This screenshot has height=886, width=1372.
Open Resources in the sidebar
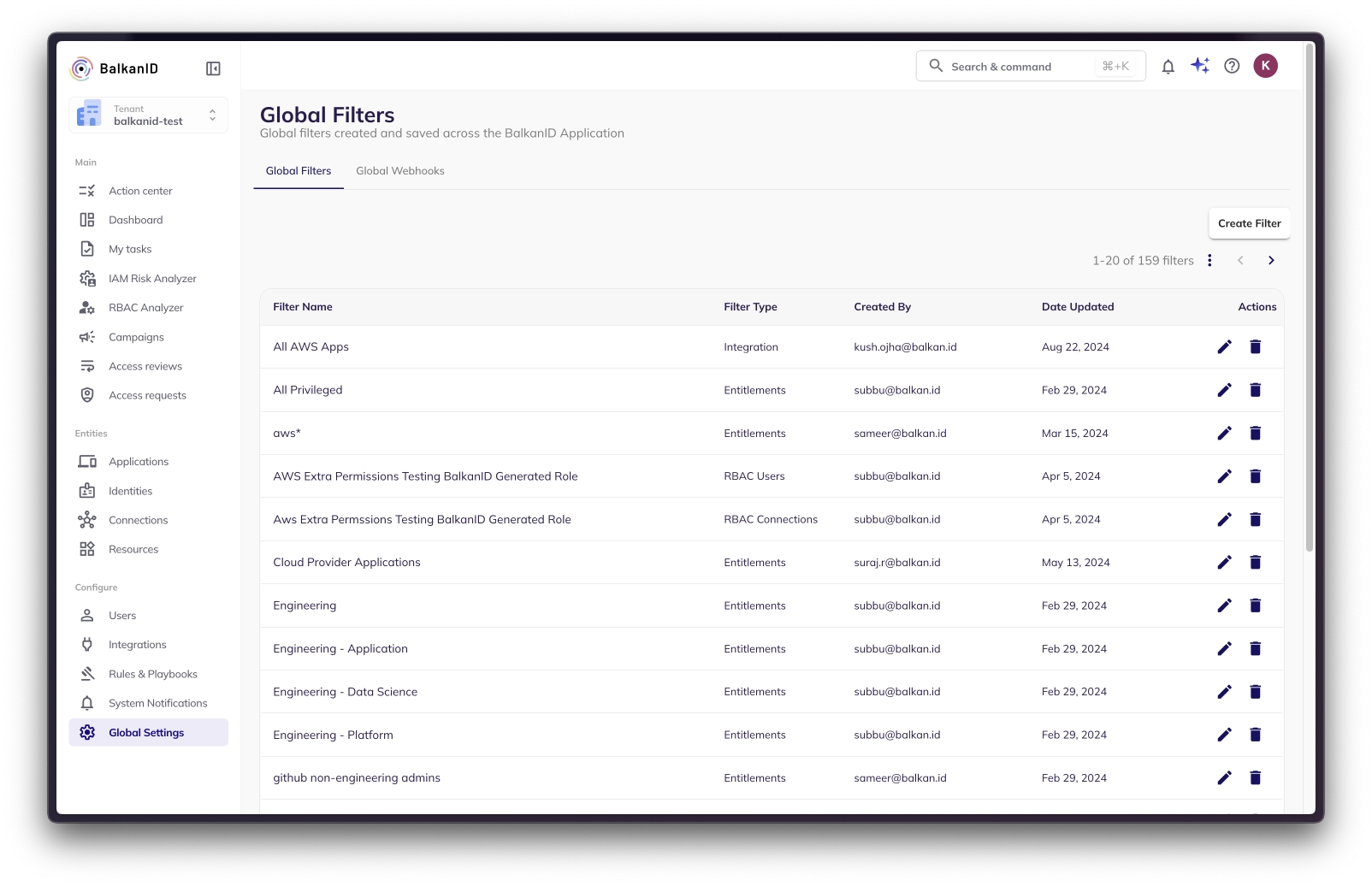point(149,549)
